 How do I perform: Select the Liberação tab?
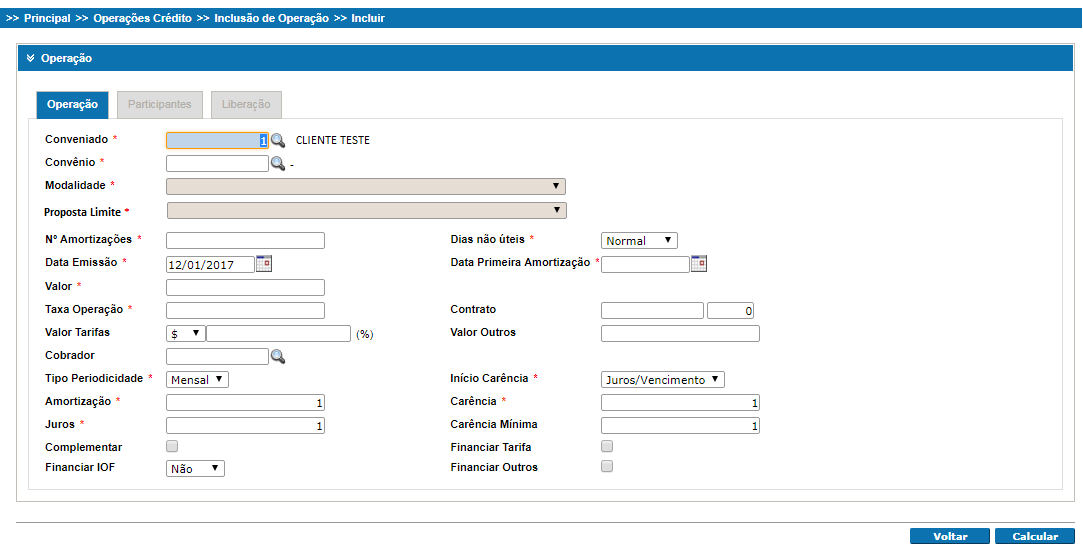coord(246,105)
